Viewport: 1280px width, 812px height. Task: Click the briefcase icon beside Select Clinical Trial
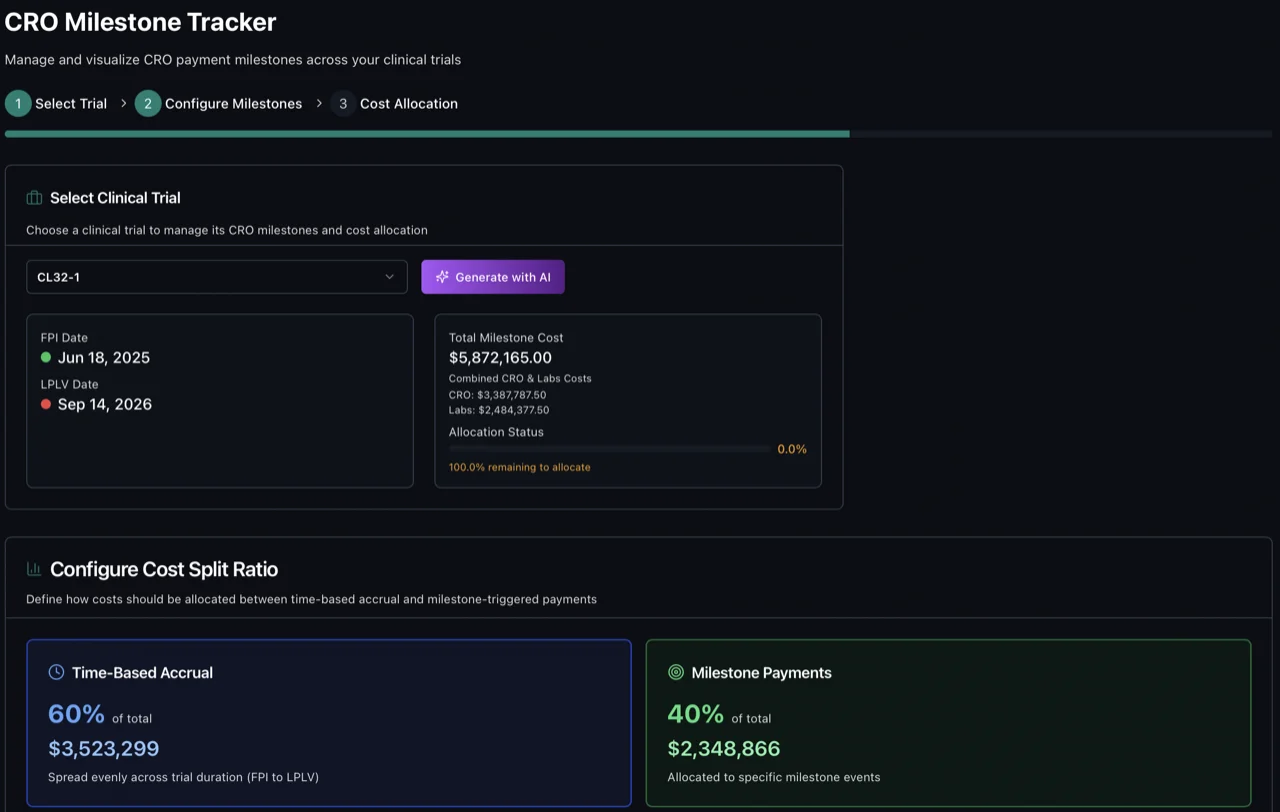pos(34,197)
